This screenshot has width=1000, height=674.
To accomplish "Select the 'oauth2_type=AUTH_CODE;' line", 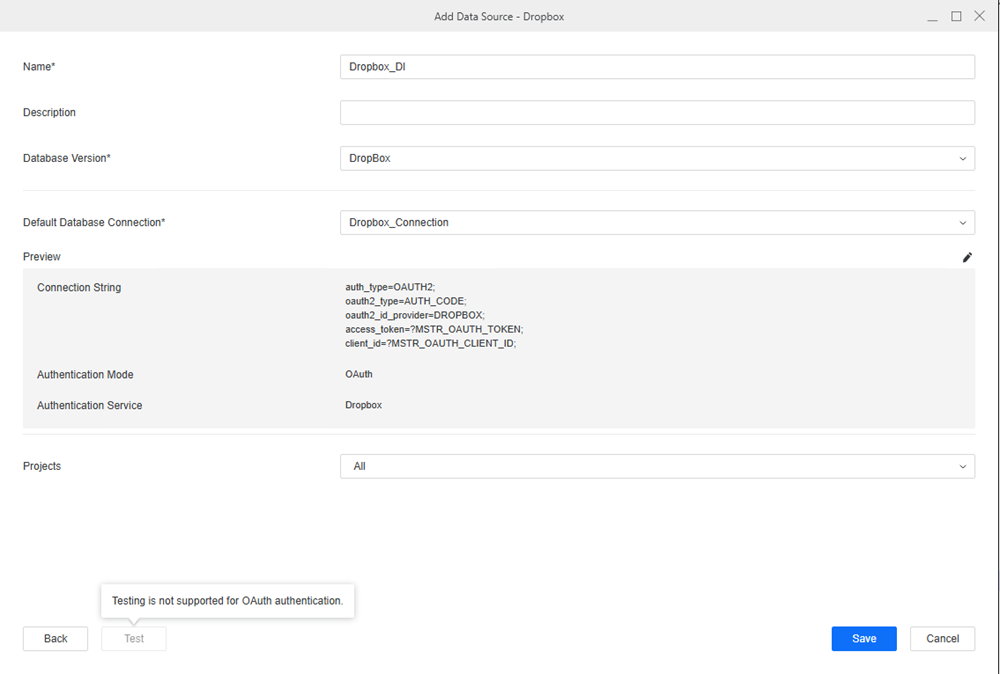I will click(x=406, y=301).
